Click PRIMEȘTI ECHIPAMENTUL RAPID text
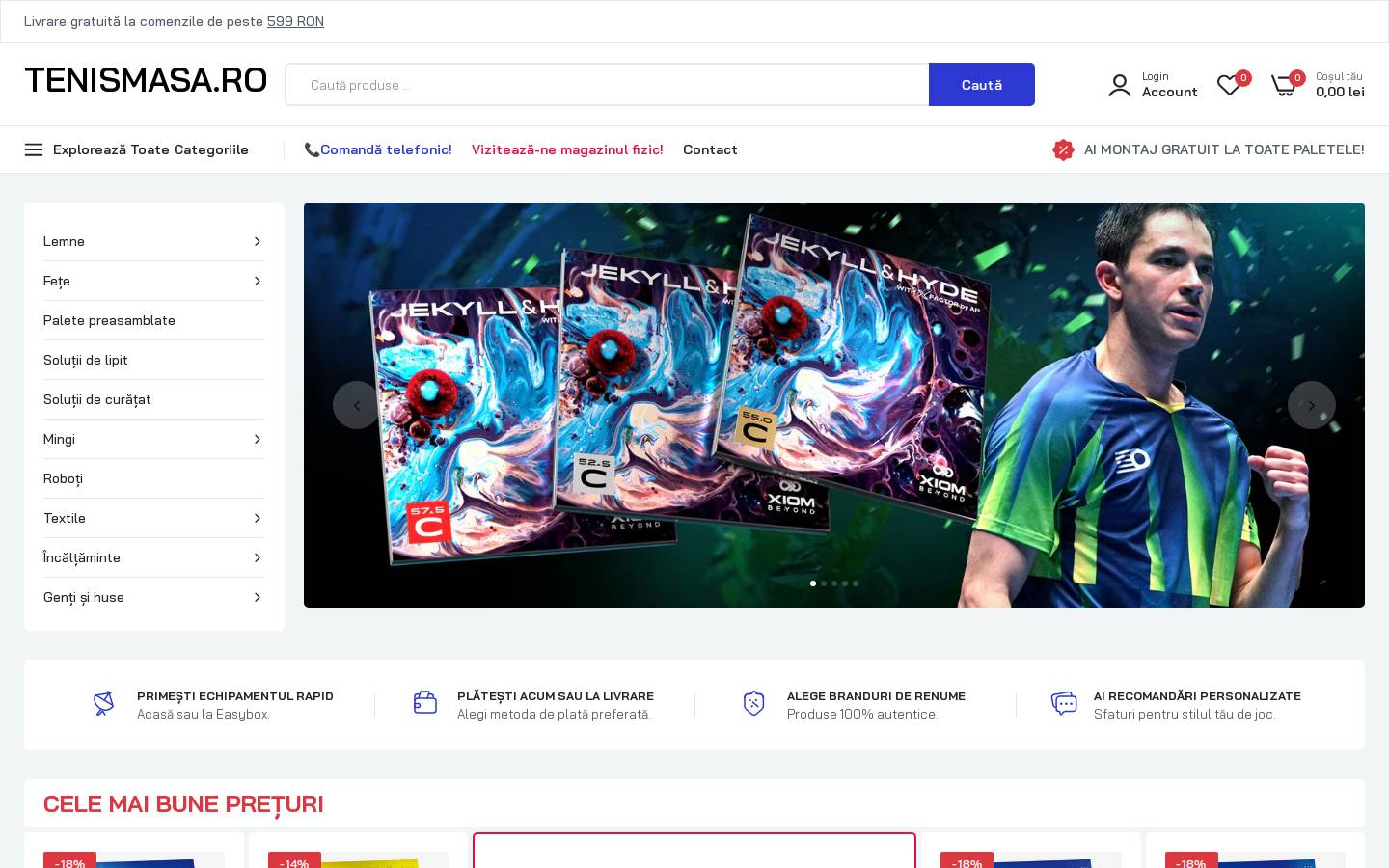The image size is (1389, 868). 235,695
